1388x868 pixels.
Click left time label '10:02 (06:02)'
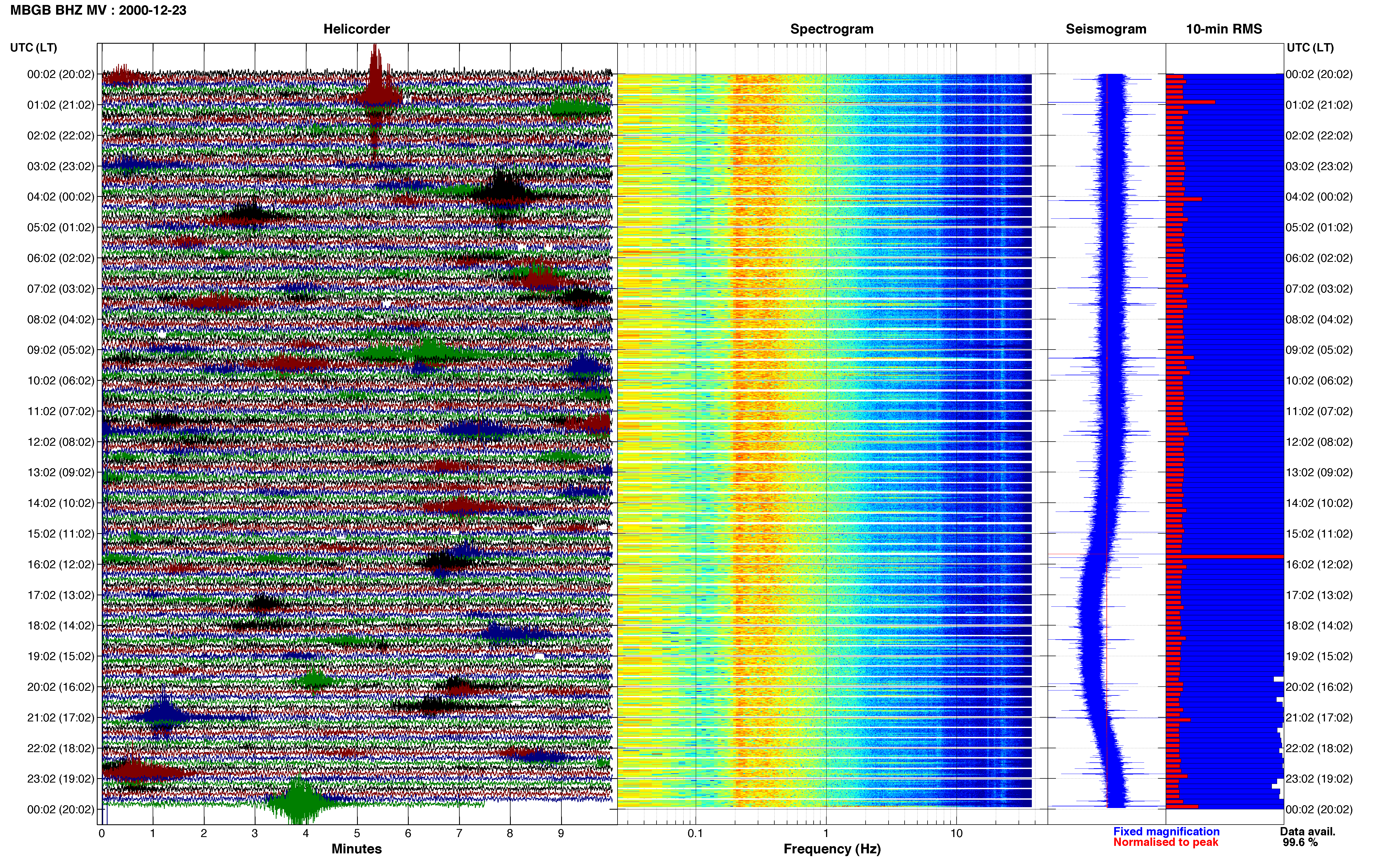pos(60,380)
